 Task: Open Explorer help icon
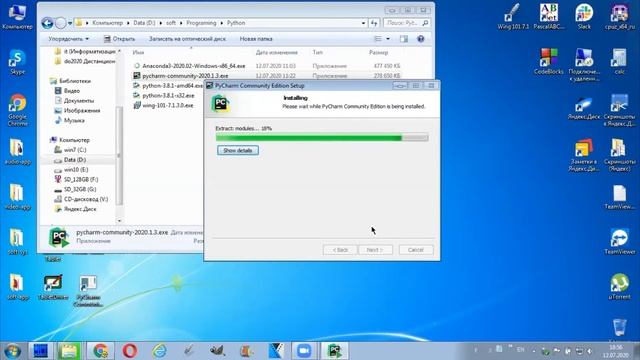click(x=420, y=39)
